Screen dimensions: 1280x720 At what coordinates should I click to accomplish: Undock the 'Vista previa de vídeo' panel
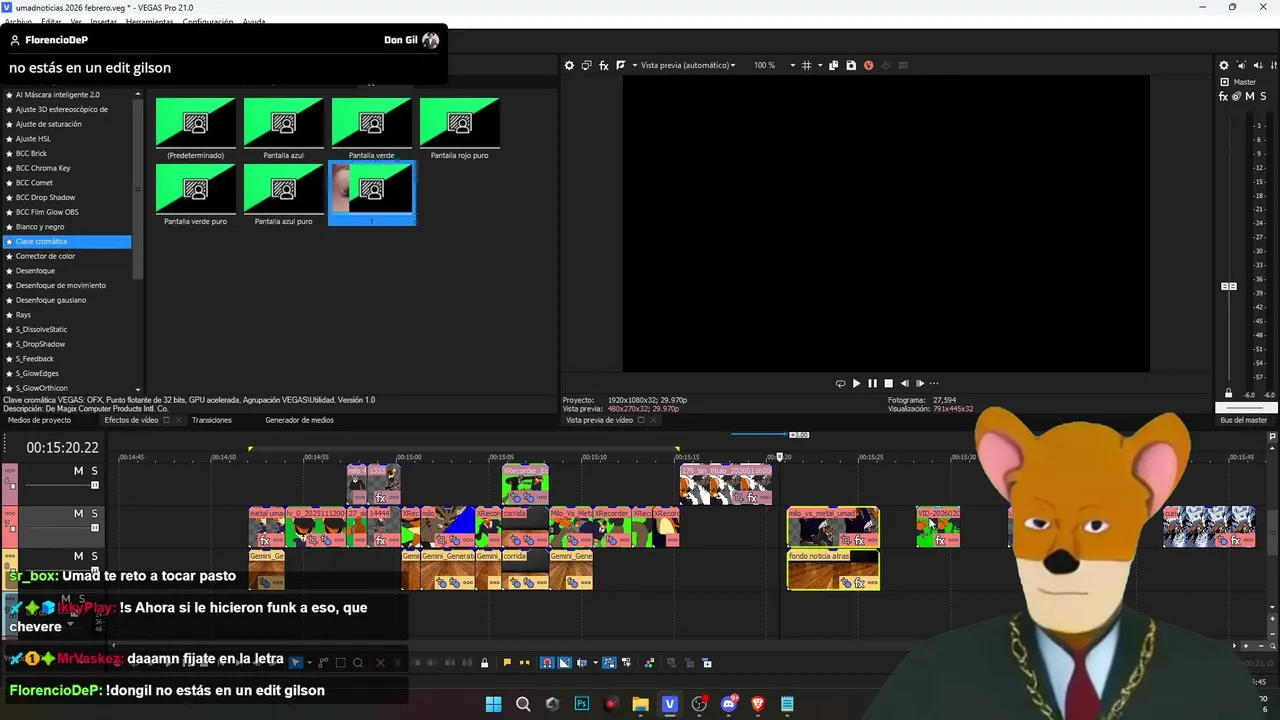[641, 420]
